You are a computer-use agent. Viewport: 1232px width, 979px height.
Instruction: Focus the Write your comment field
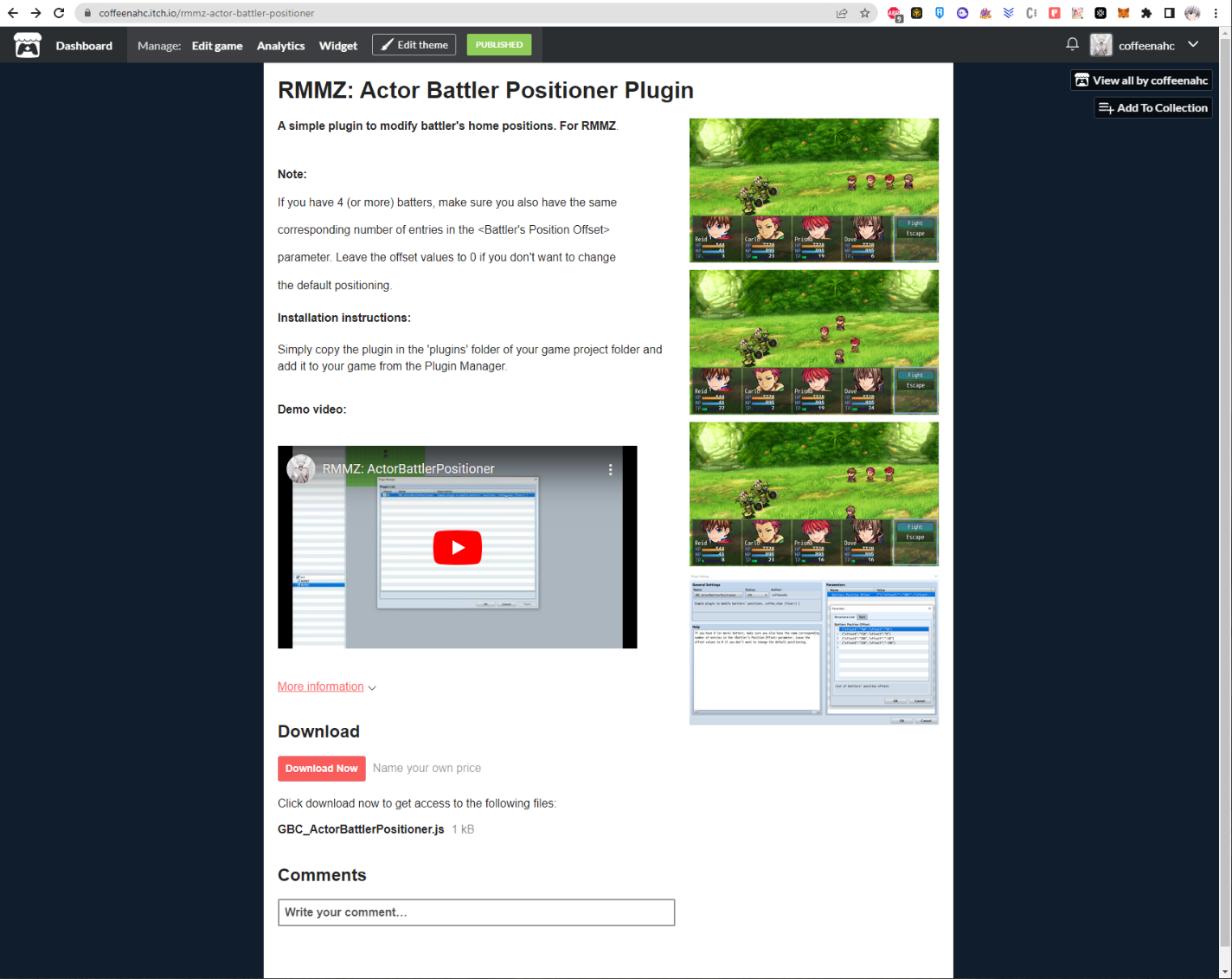coord(476,912)
